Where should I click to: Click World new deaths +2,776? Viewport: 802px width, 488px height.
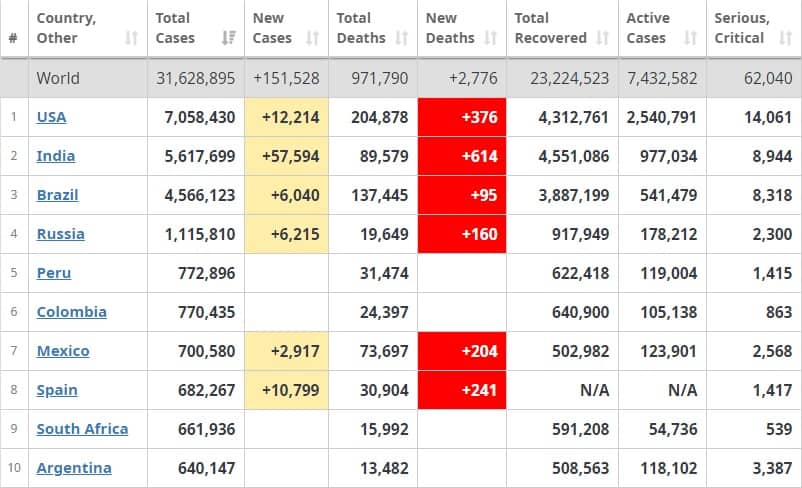point(473,78)
